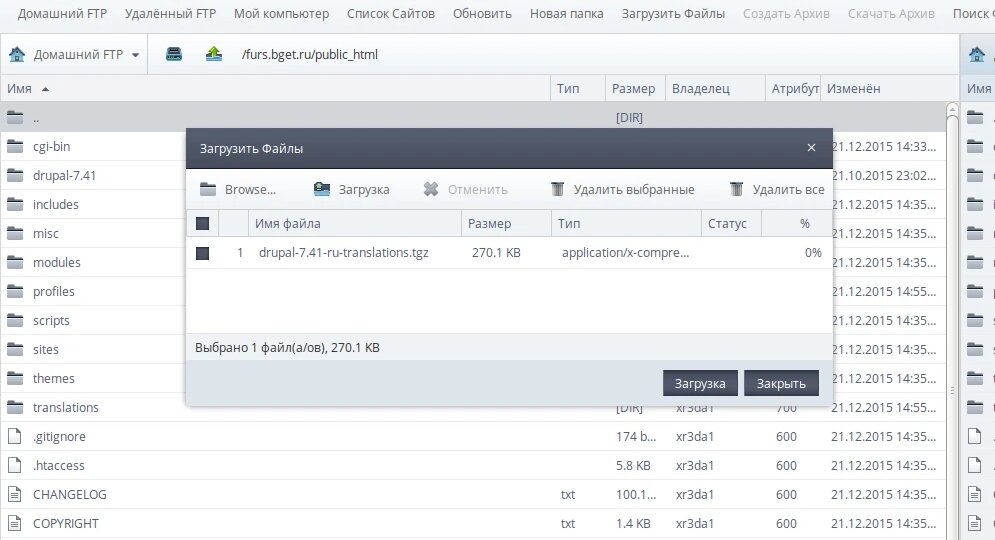Click the dark Загрузка button at dialog bottom
Image resolution: width=995 pixels, height=540 pixels.
pos(700,383)
